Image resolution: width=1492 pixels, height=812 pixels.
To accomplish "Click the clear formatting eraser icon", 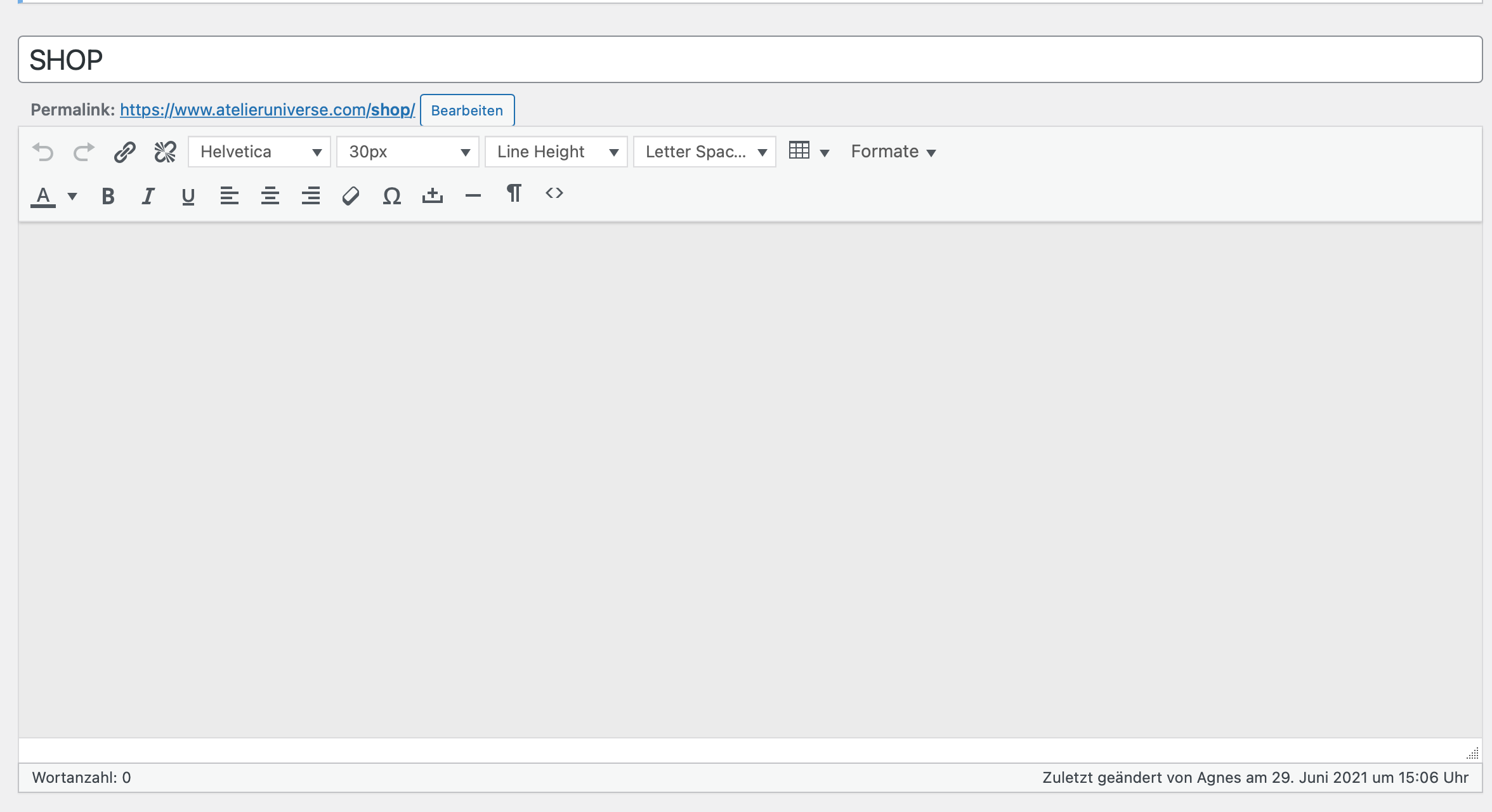I will click(351, 196).
